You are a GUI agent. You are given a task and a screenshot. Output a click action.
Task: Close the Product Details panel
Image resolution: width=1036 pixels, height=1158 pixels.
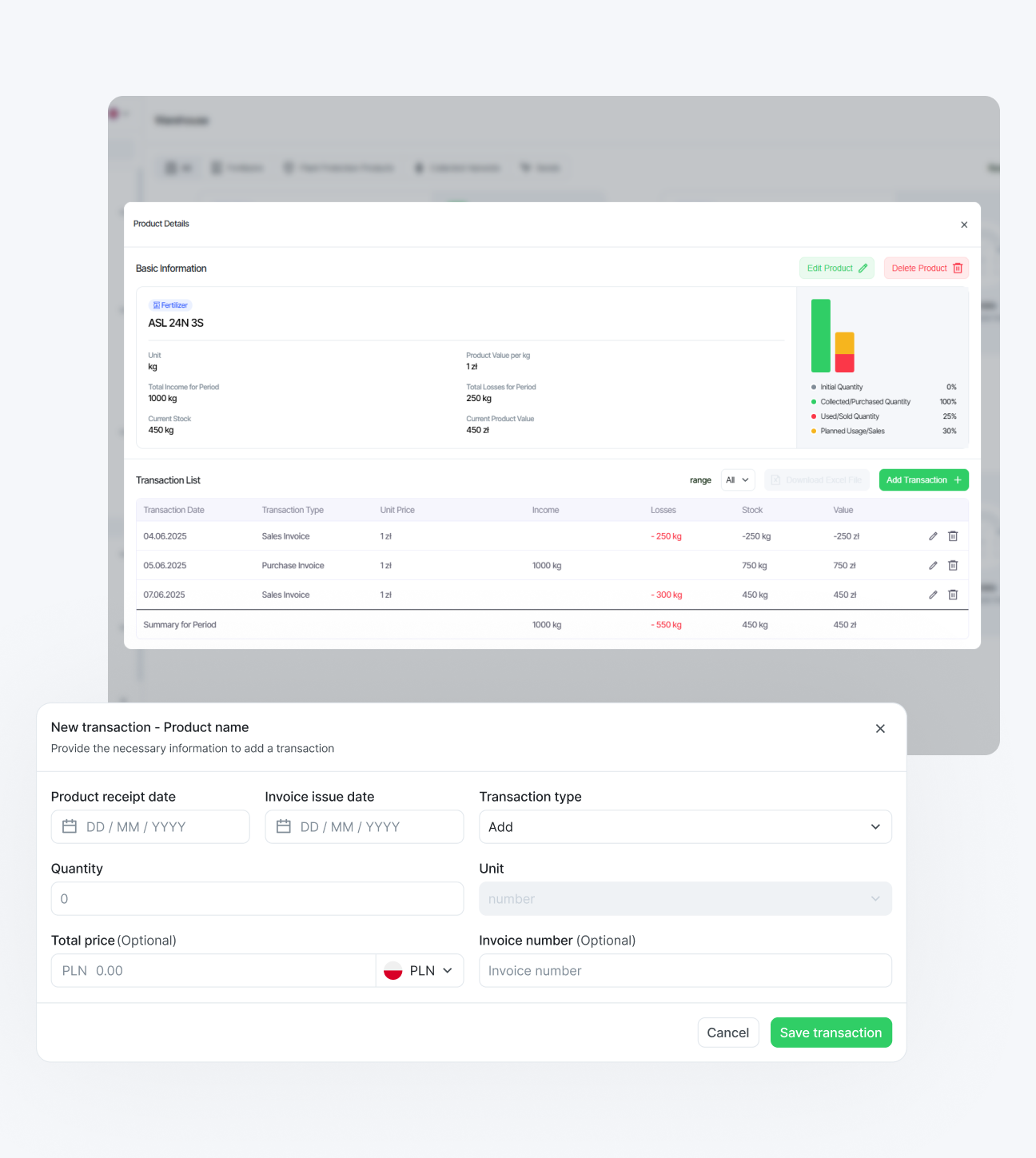click(964, 225)
